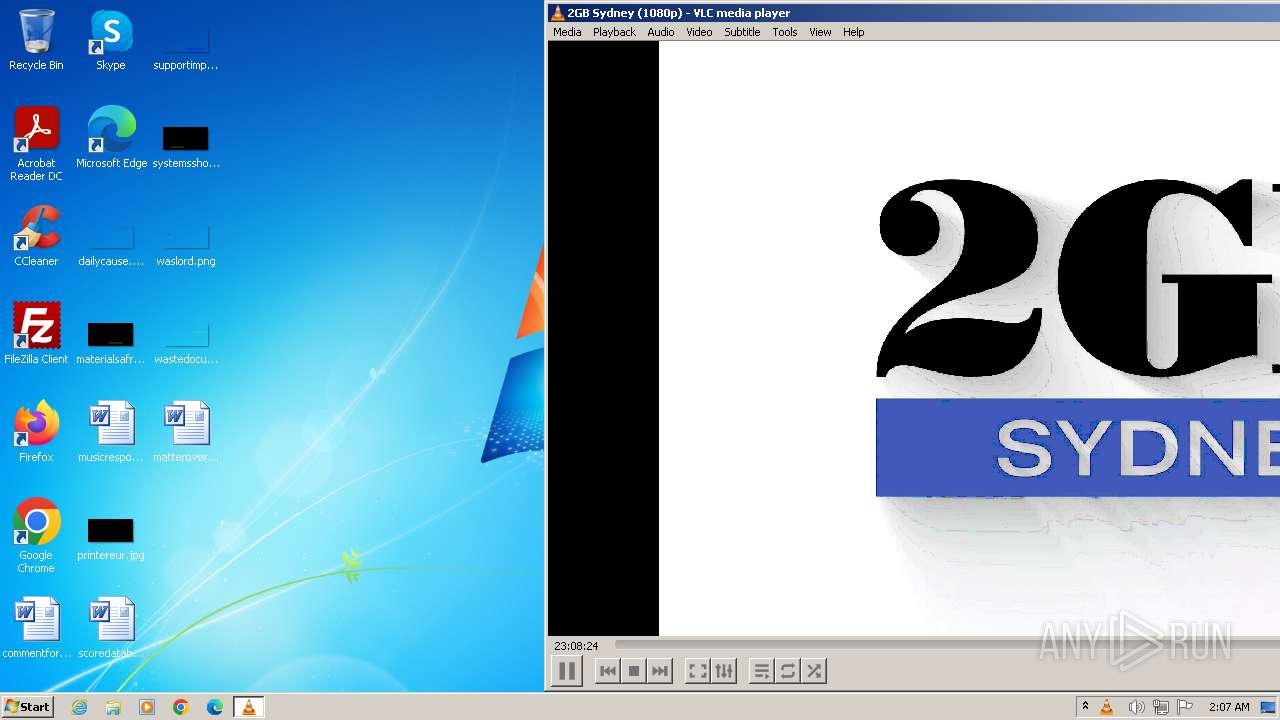The width and height of the screenshot is (1280, 720).
Task: Toggle the VLC playlist view
Action: (x=761, y=671)
